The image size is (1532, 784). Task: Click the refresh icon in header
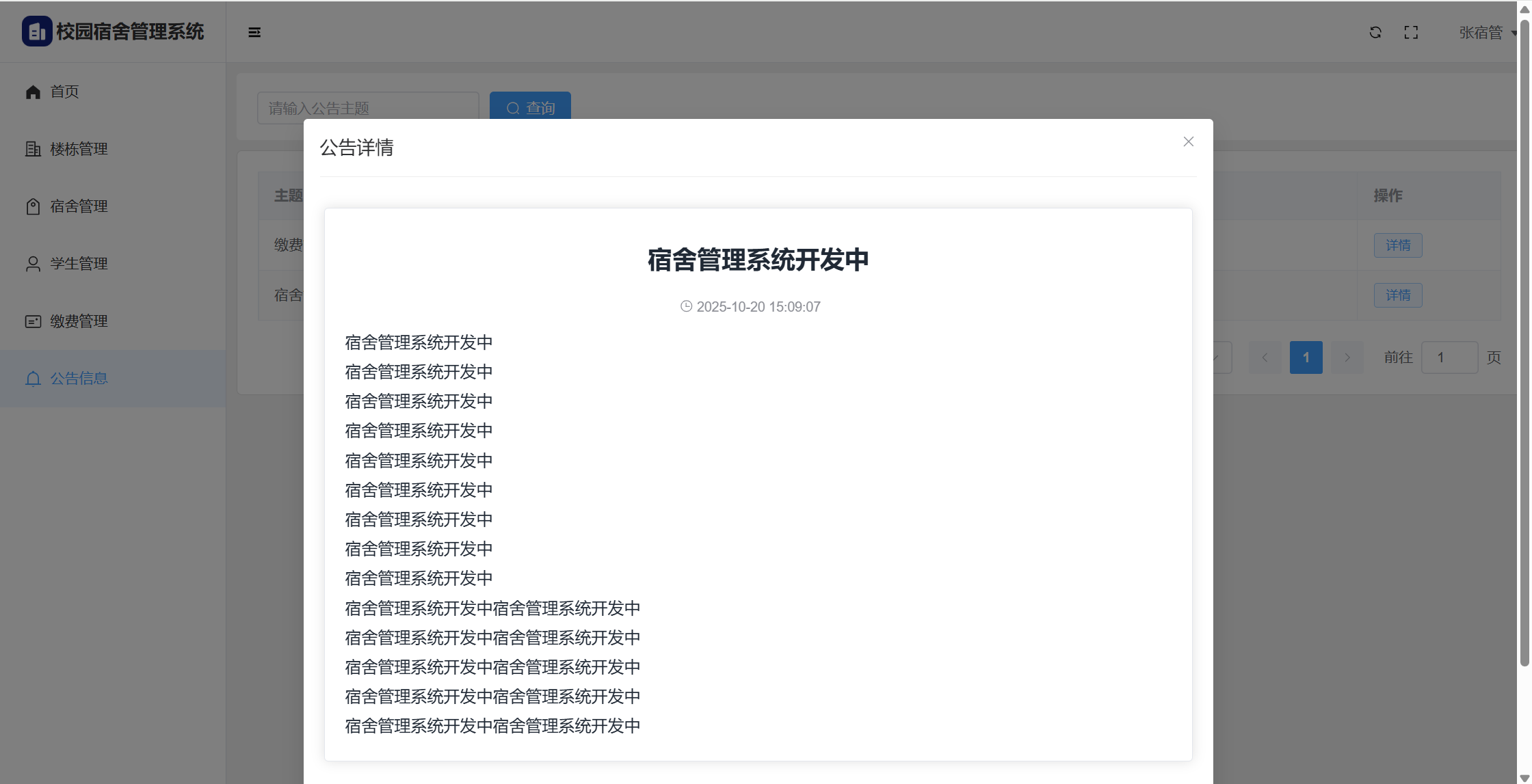1375,32
